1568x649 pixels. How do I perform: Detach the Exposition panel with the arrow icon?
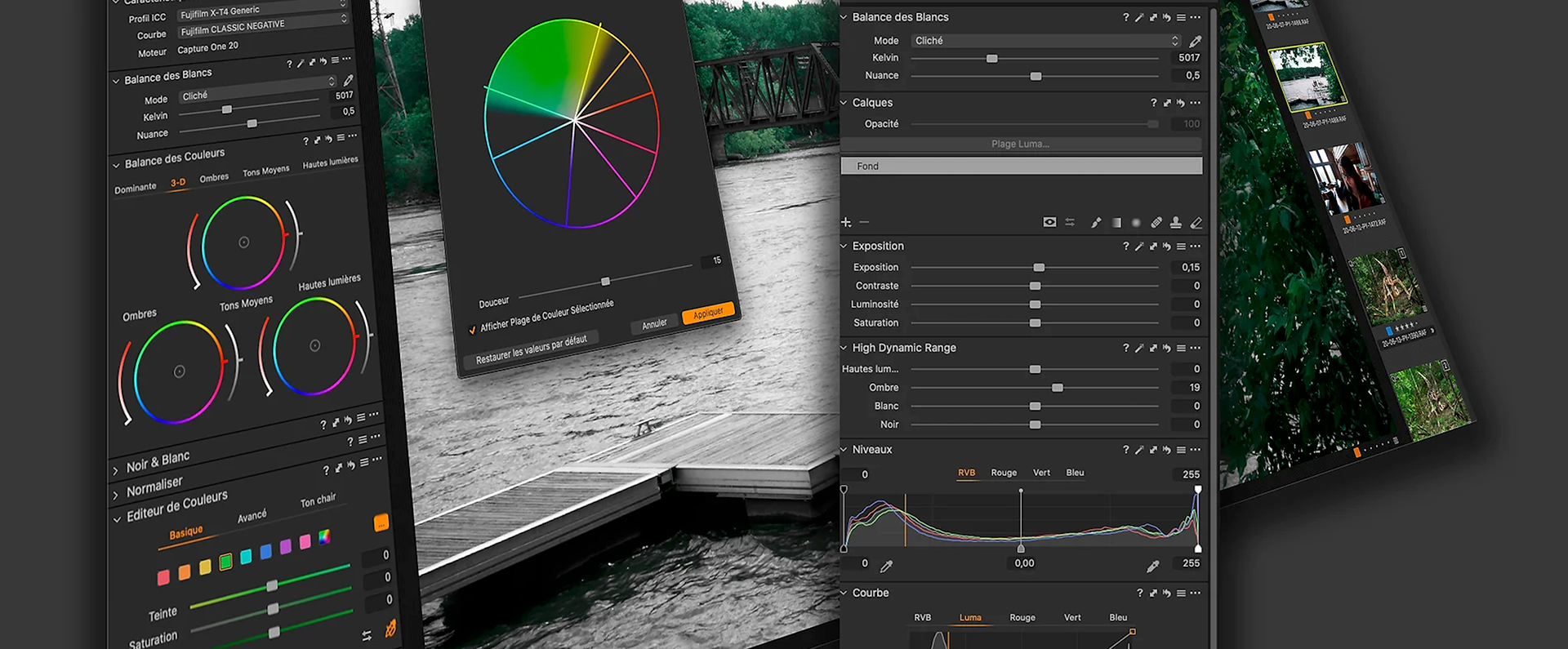(1153, 247)
